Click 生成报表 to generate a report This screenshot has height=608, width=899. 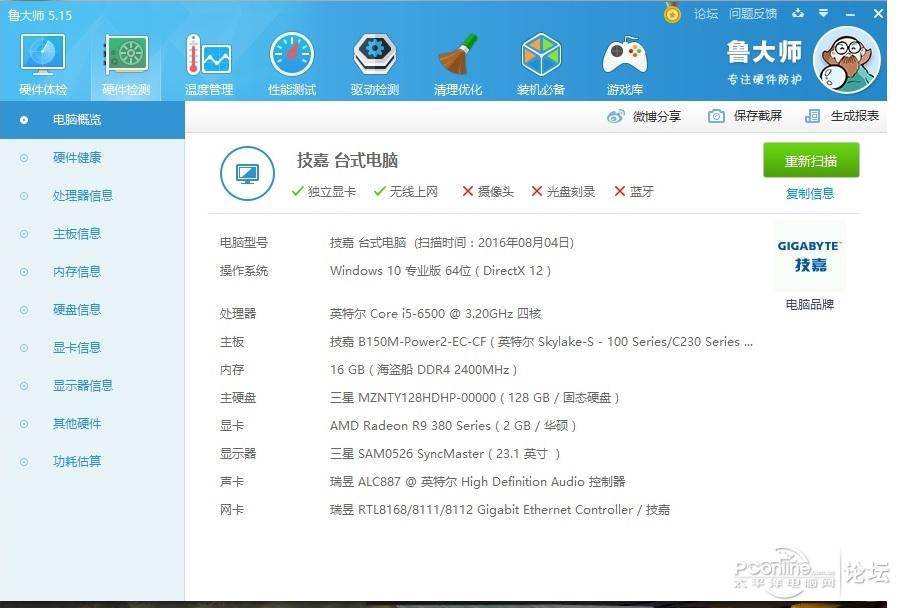842,116
